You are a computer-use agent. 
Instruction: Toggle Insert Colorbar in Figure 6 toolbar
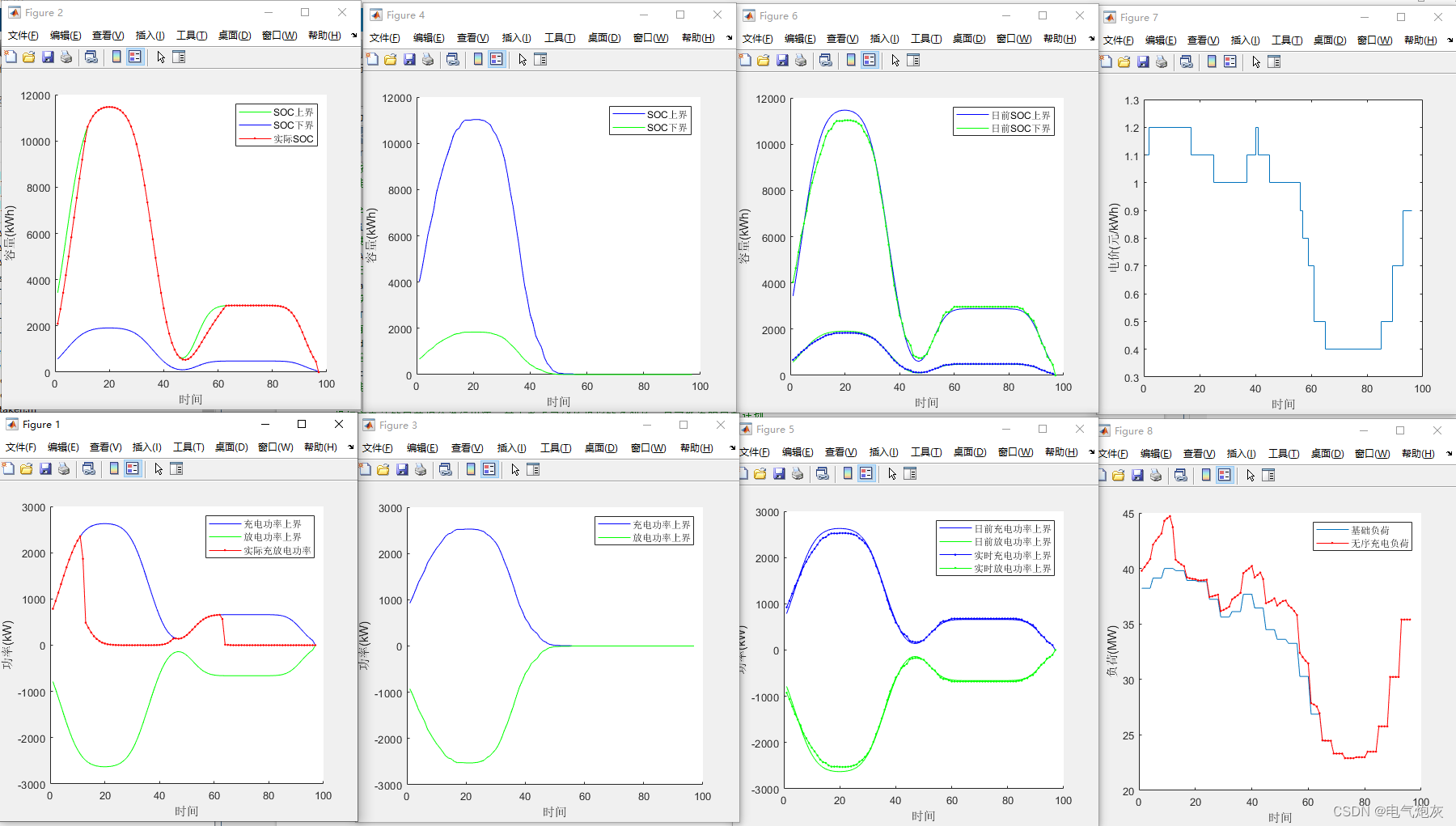pyautogui.click(x=851, y=60)
